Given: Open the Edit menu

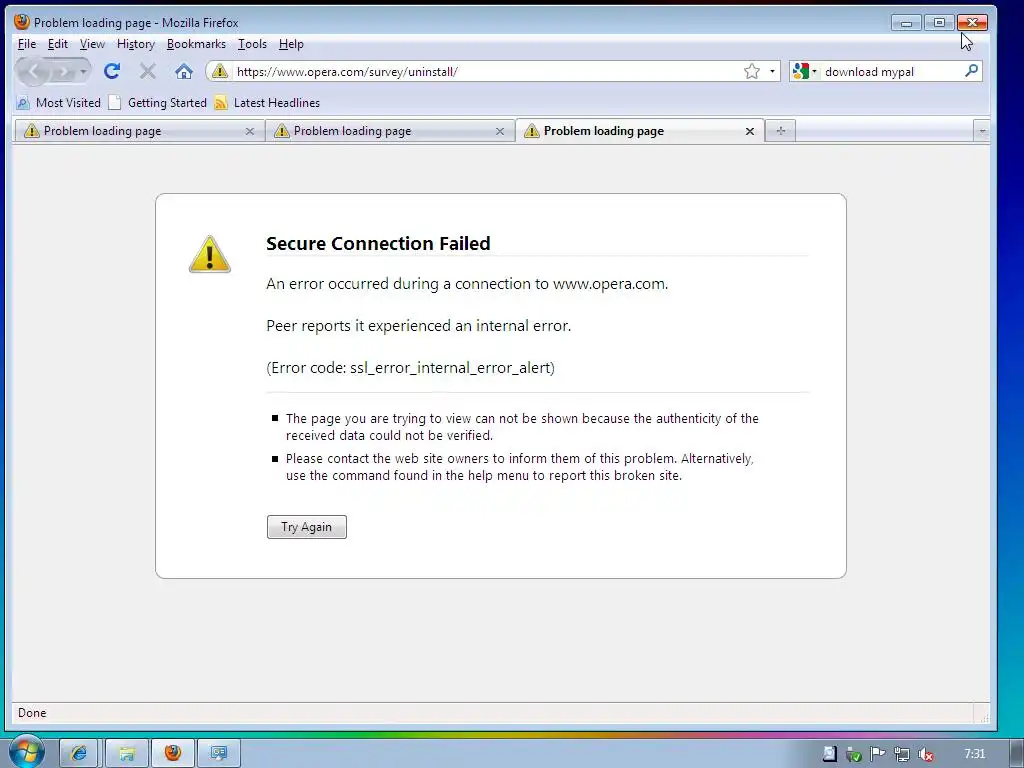Looking at the screenshot, I should (x=57, y=44).
